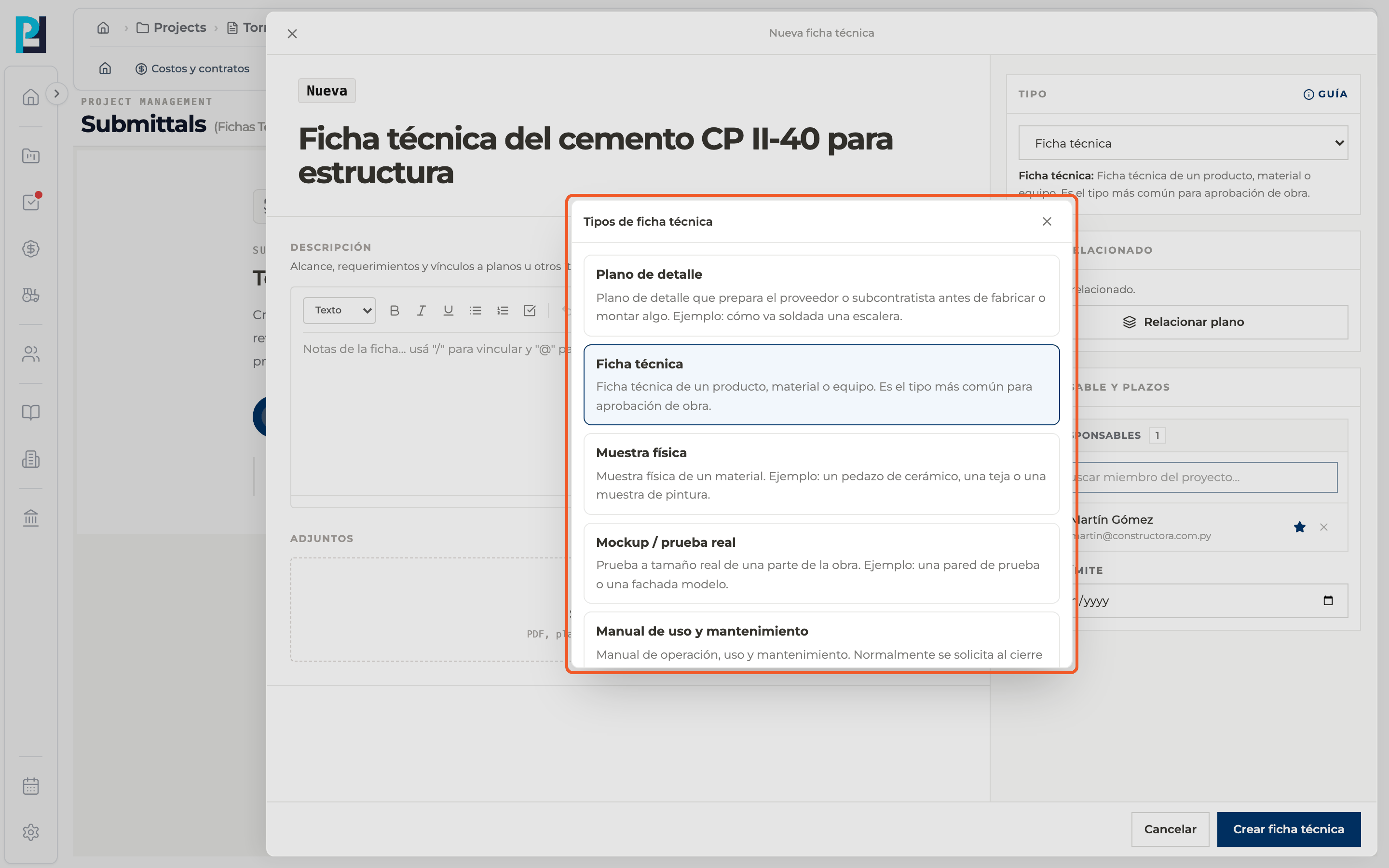The height and width of the screenshot is (868, 1389).
Task: Click Crear ficha técnica button
Action: pyautogui.click(x=1289, y=829)
